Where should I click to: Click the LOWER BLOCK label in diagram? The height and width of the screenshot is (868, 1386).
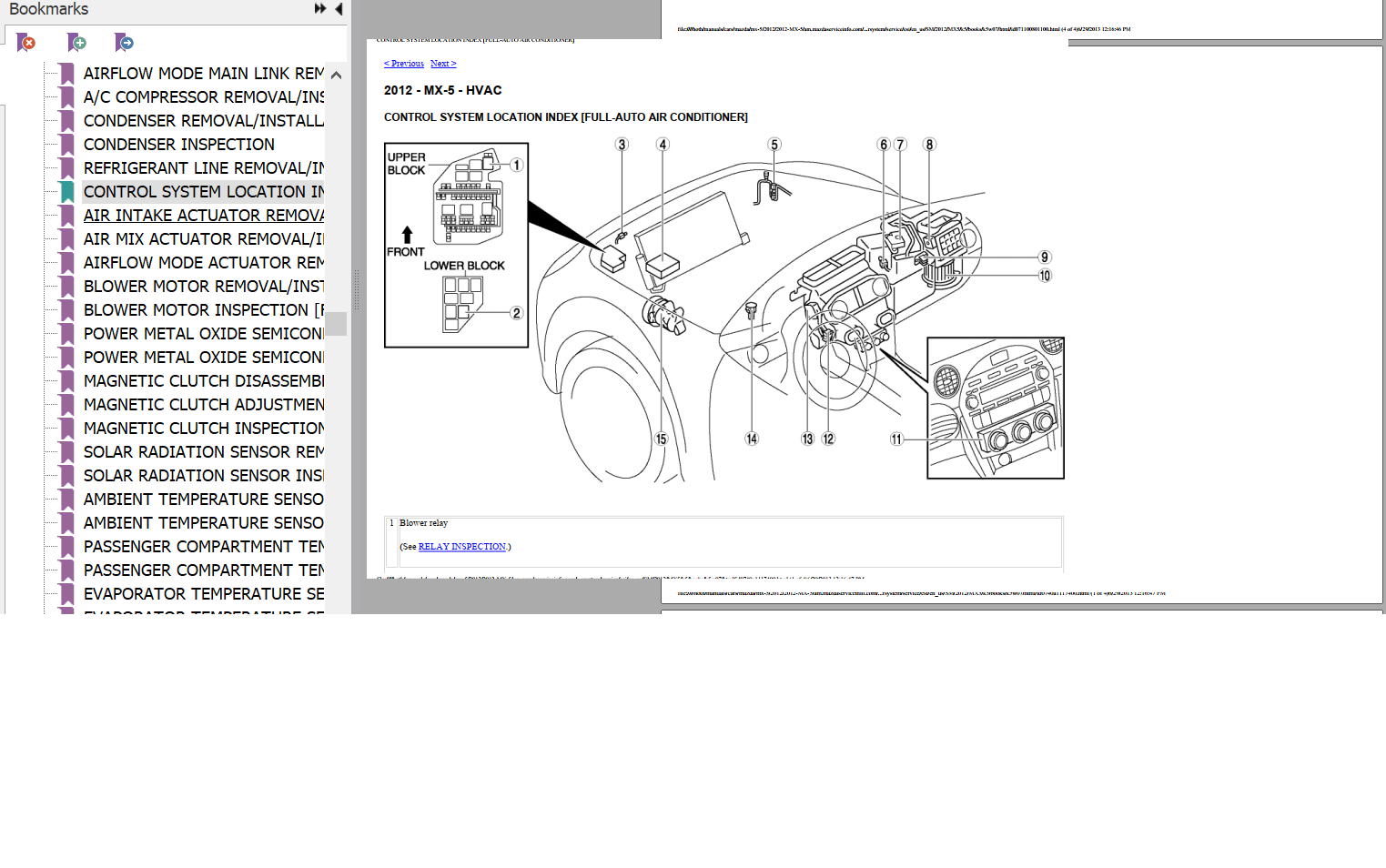[x=464, y=266]
